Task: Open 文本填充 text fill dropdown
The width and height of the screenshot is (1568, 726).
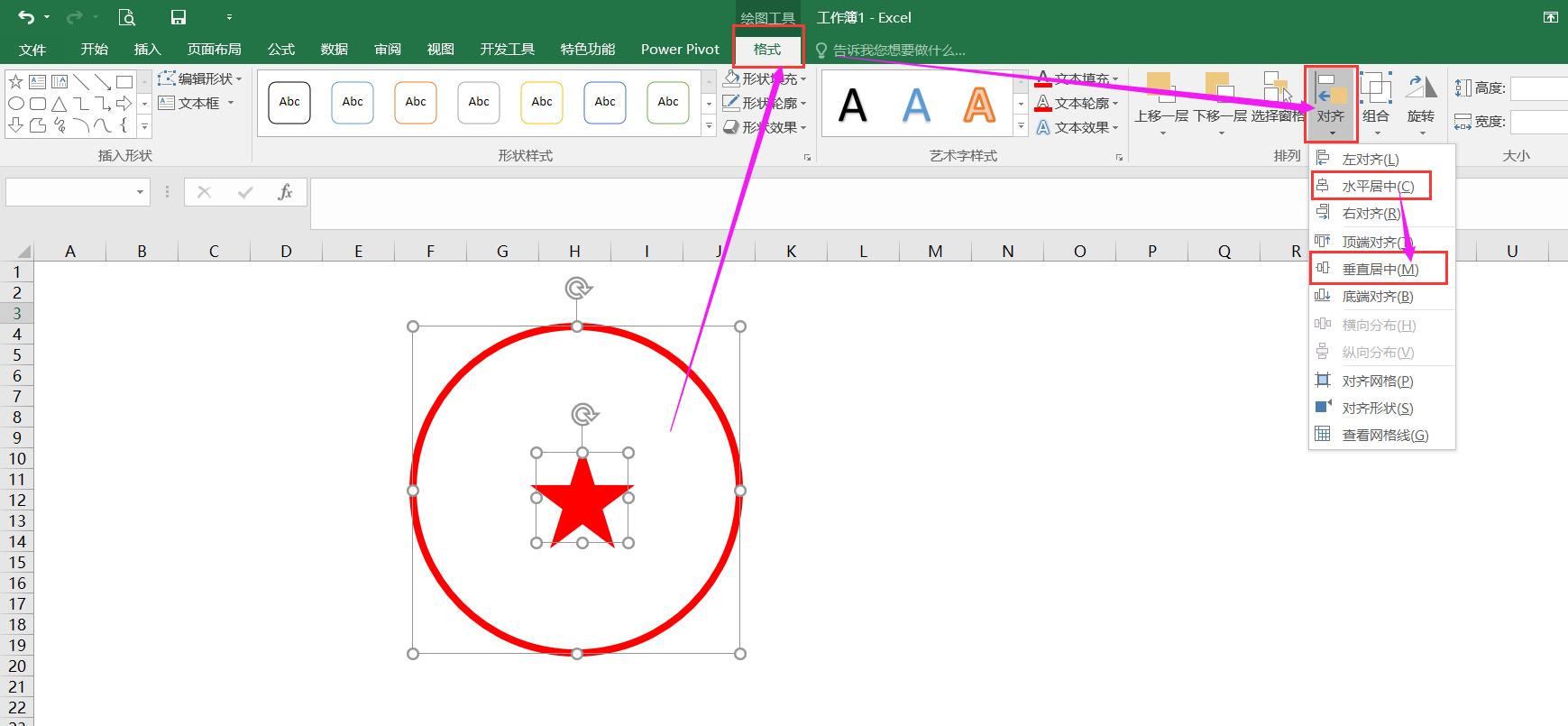Action: [1077, 79]
